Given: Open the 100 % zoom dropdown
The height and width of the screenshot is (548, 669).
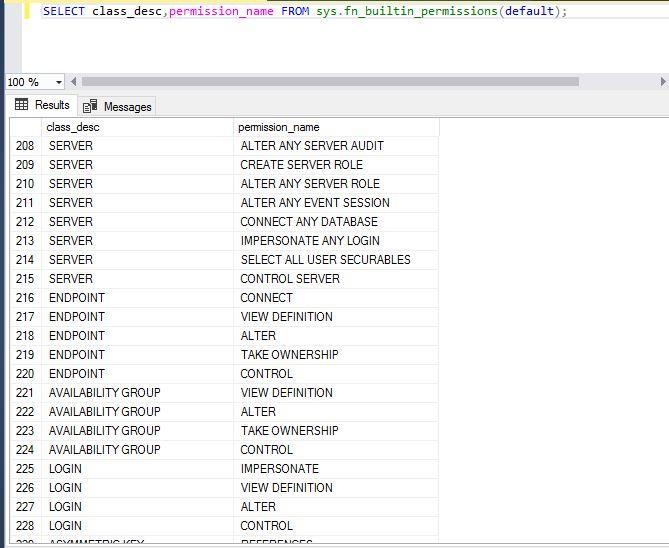Looking at the screenshot, I should (59, 82).
